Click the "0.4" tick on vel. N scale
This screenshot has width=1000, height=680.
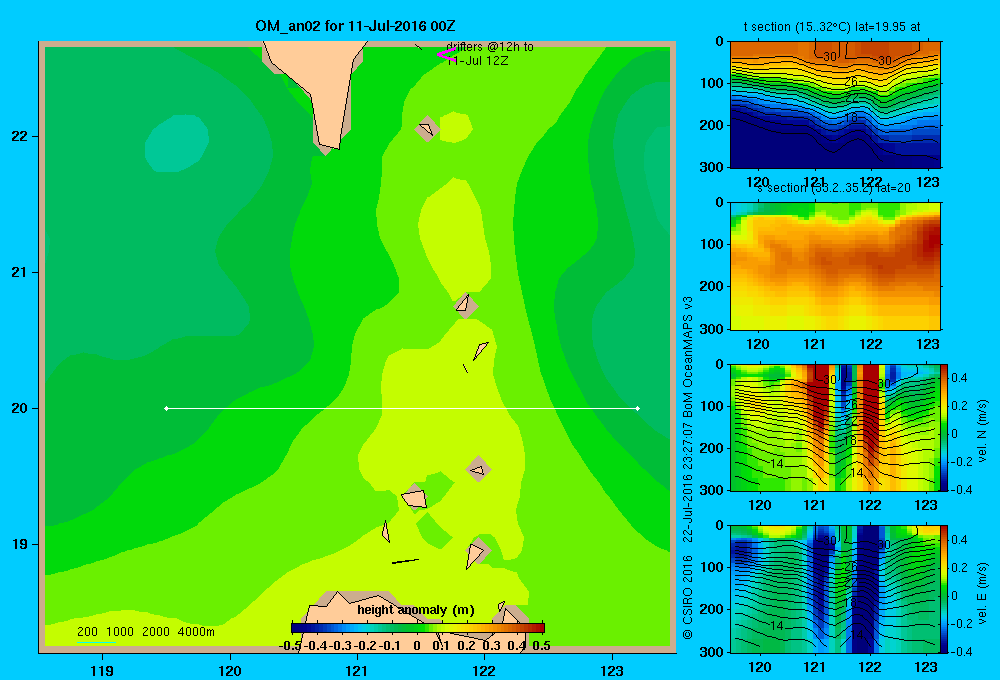coord(959,378)
